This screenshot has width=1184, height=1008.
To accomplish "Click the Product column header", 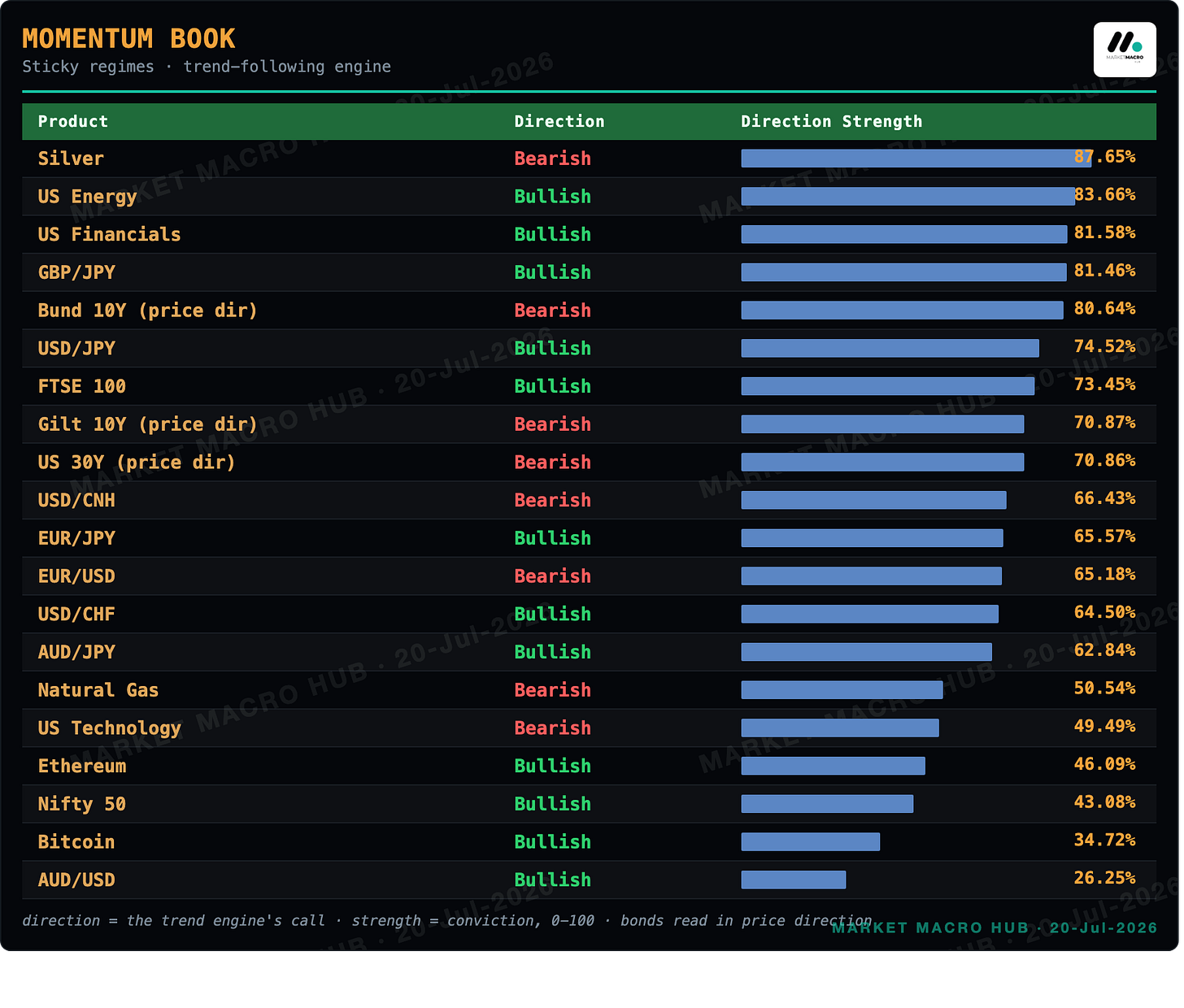I will [73, 122].
